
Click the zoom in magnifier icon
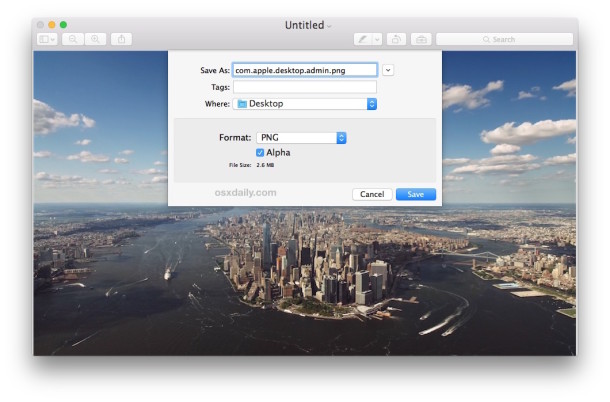97,39
